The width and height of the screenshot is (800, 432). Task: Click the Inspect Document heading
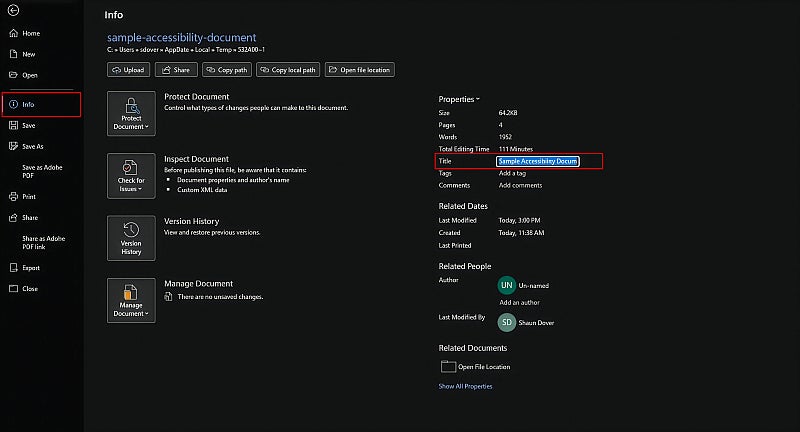click(x=196, y=159)
